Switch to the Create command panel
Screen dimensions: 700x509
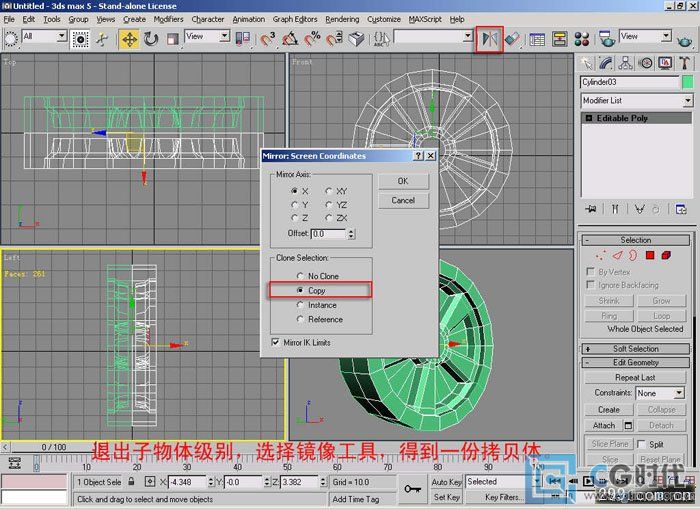point(586,63)
